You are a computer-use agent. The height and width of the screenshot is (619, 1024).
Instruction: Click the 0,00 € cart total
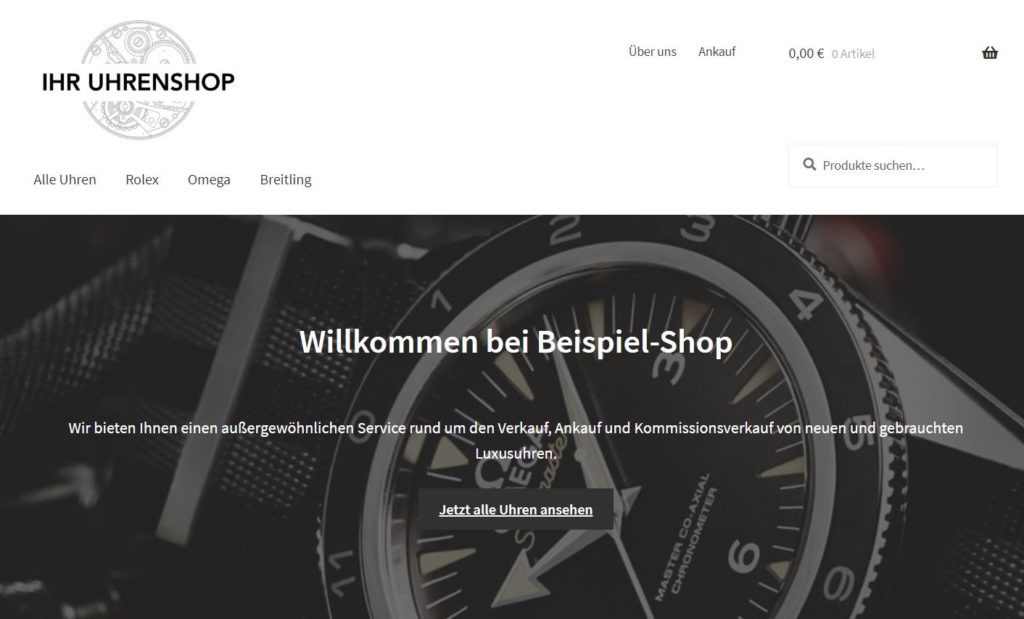click(806, 54)
